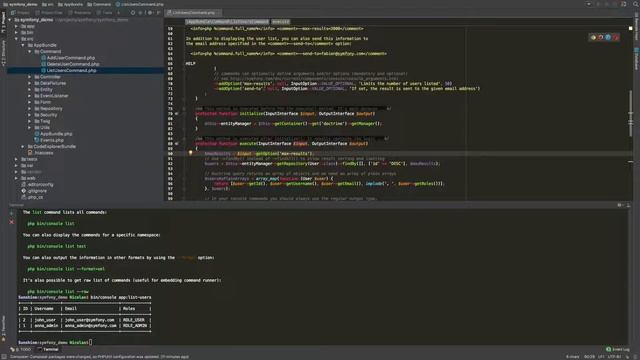Expand the tests folder arrow
Screen dimensions: 640x360
point(16,159)
